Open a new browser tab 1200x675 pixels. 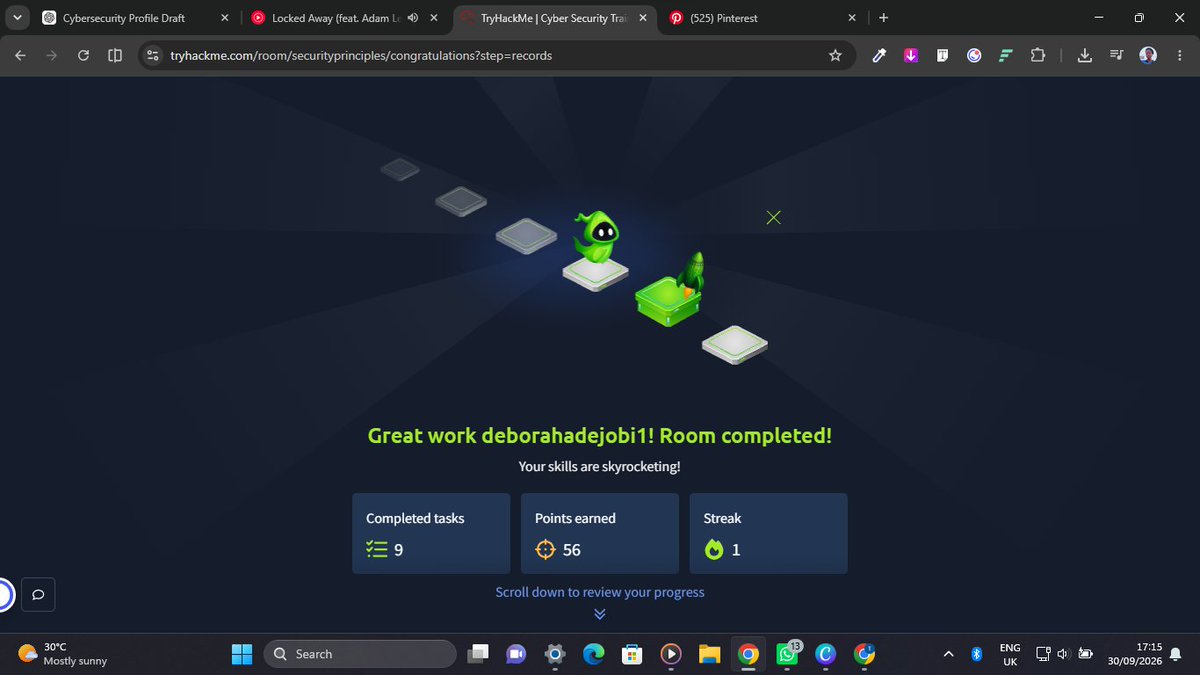tap(883, 18)
